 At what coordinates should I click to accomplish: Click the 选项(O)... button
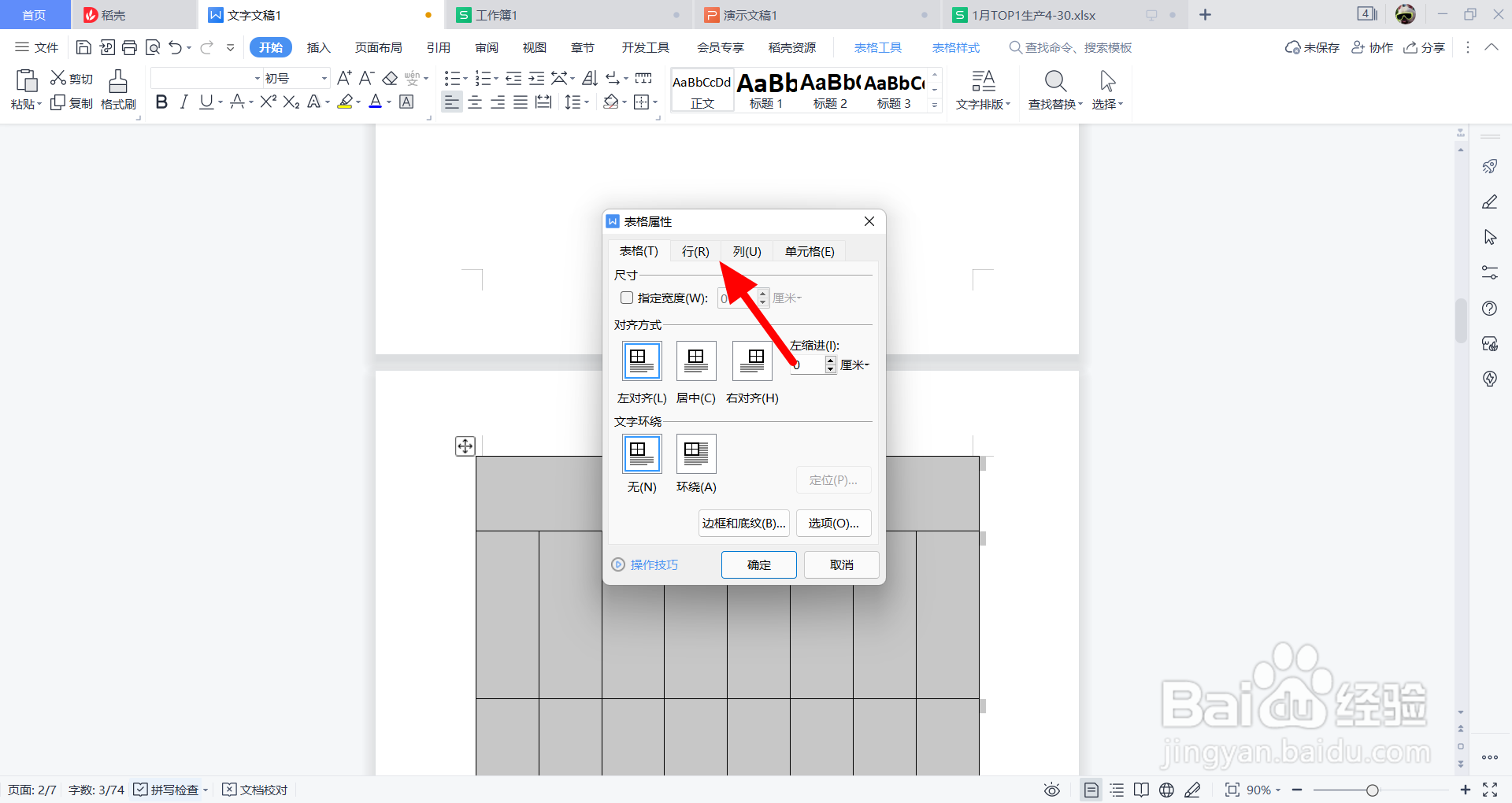(833, 523)
